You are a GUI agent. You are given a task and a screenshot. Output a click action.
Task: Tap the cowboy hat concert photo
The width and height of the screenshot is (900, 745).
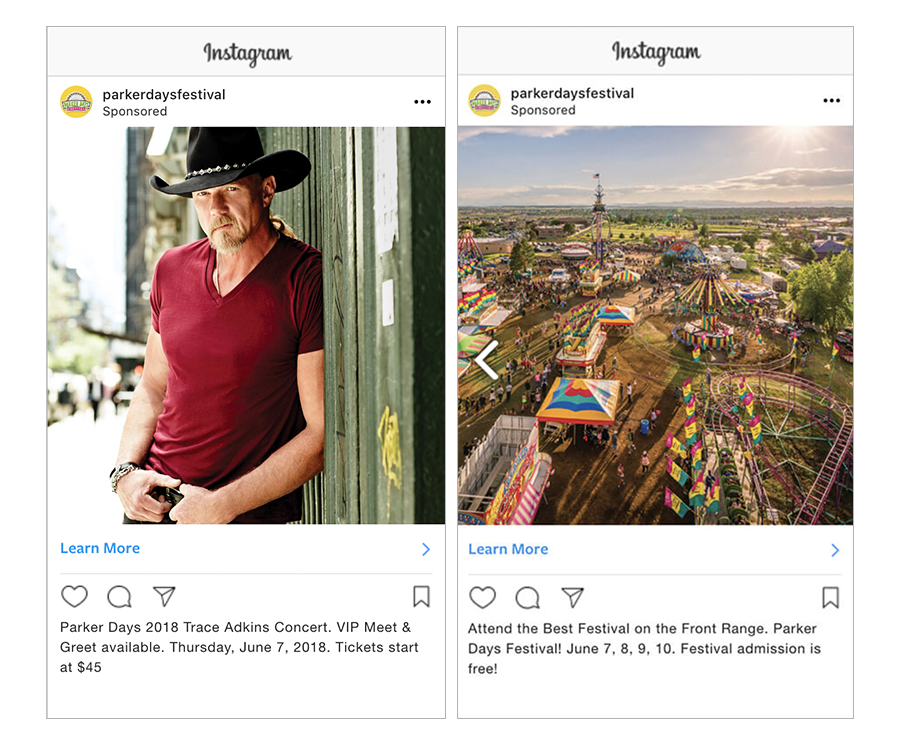pos(246,325)
